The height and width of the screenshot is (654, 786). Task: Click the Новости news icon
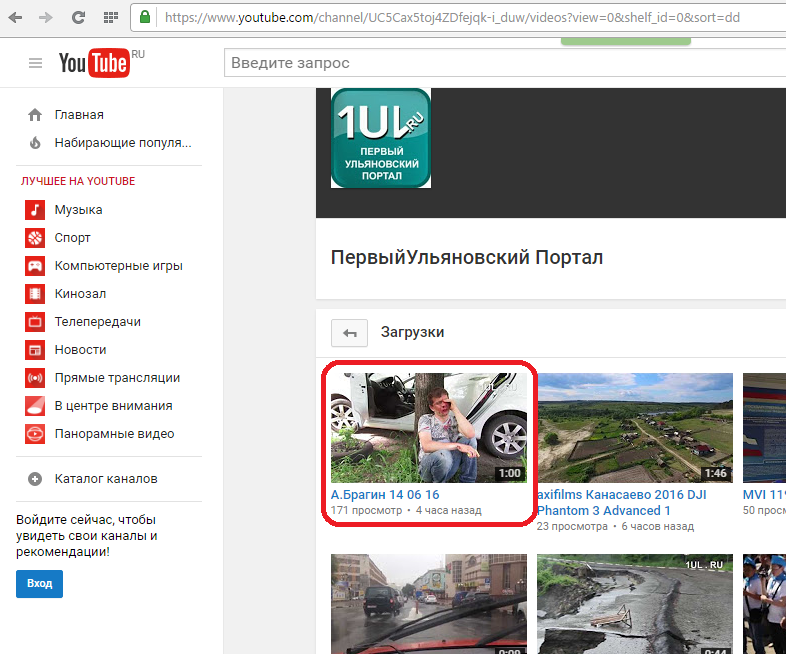point(35,350)
